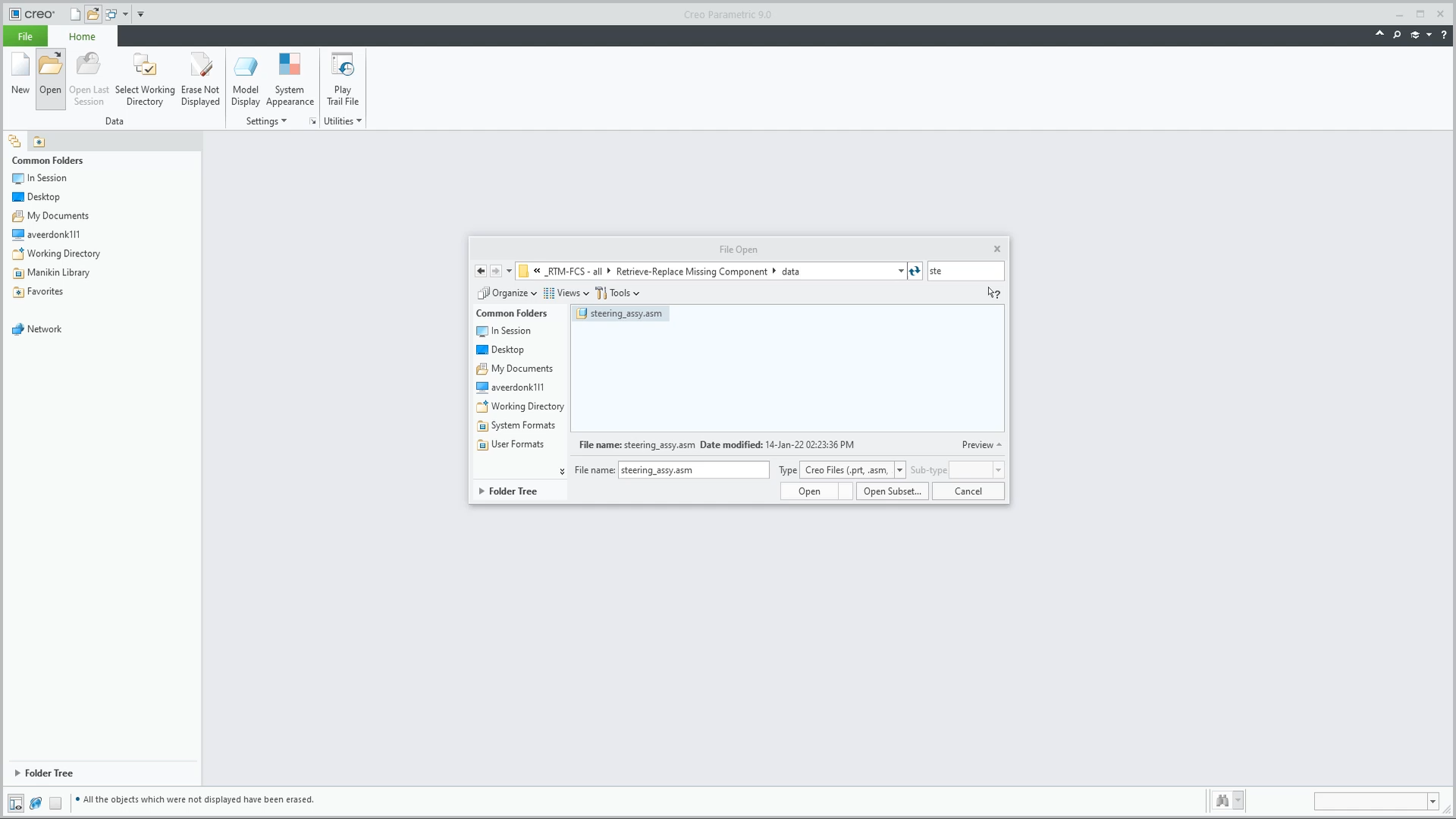Screen dimensions: 1456x819
Task: Open the Model Display settings
Action: tap(246, 72)
